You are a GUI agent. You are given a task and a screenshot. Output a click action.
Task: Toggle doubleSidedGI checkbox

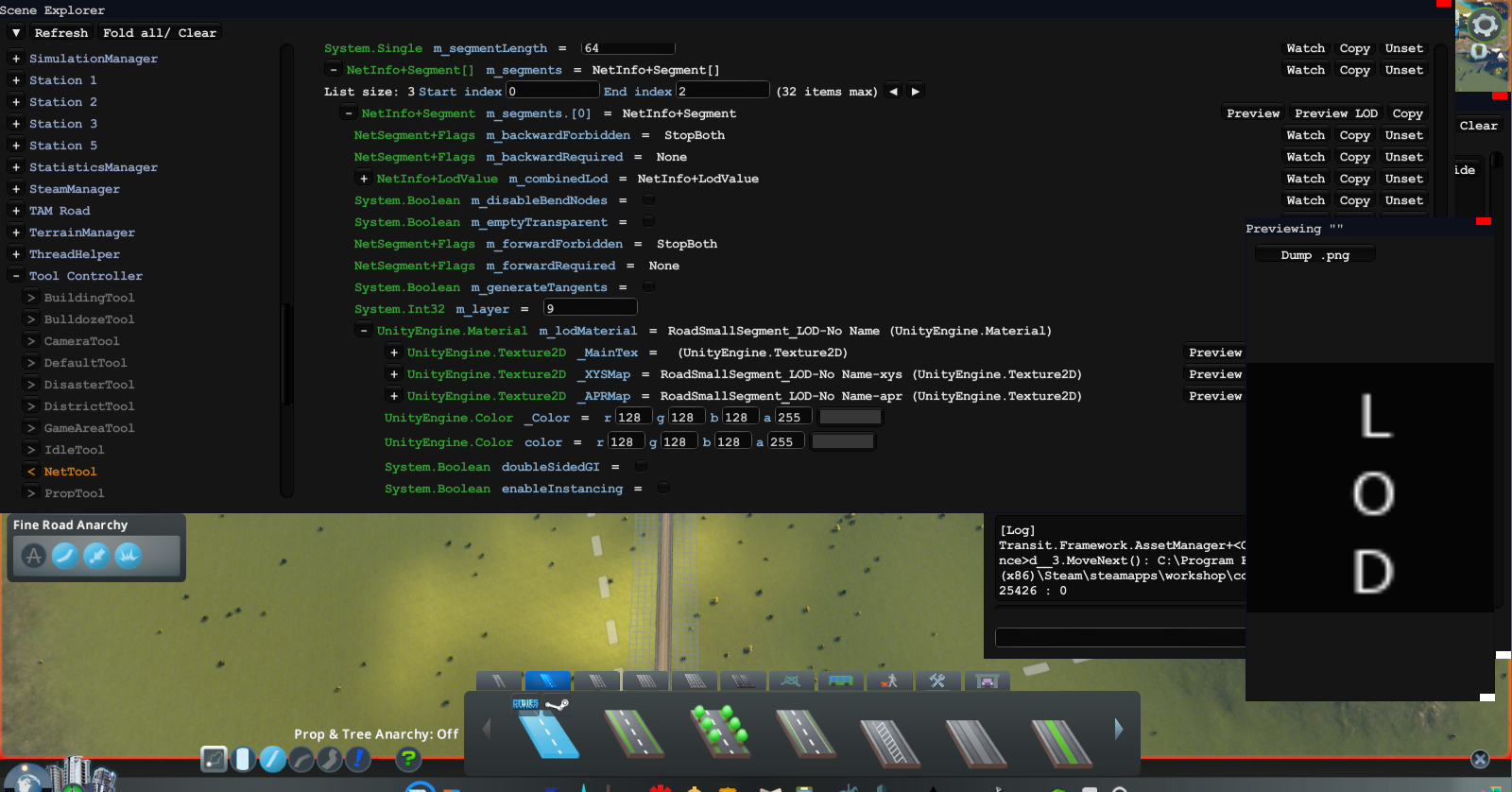(642, 466)
